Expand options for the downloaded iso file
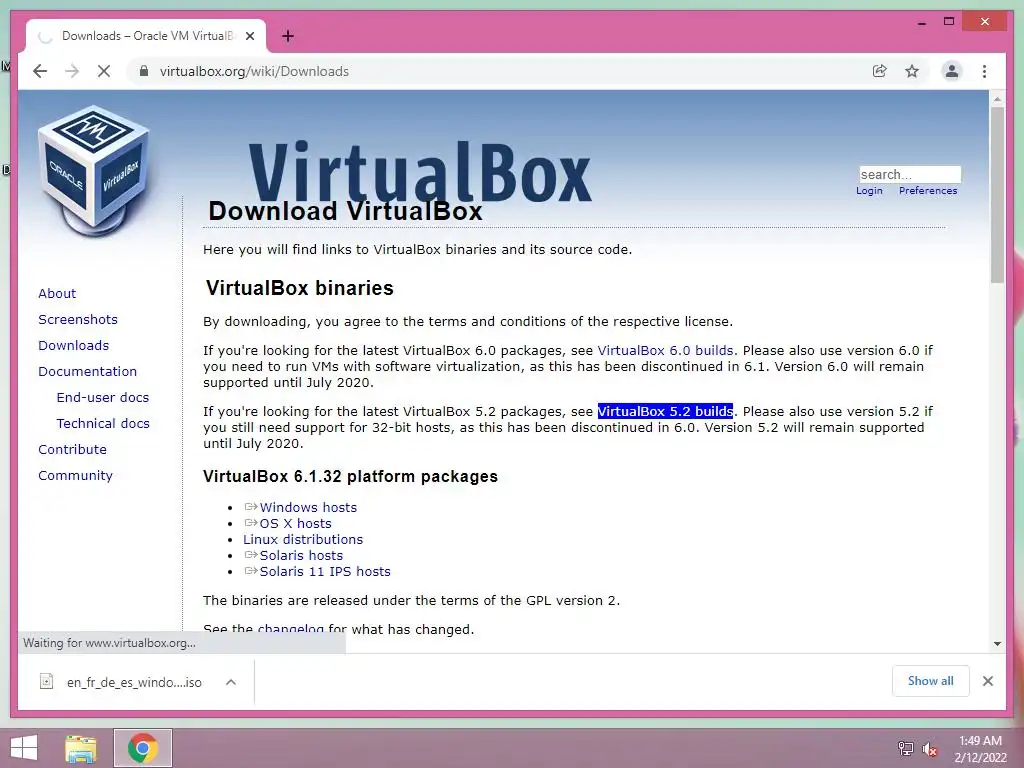Image resolution: width=1024 pixels, height=768 pixels. pyautogui.click(x=231, y=682)
